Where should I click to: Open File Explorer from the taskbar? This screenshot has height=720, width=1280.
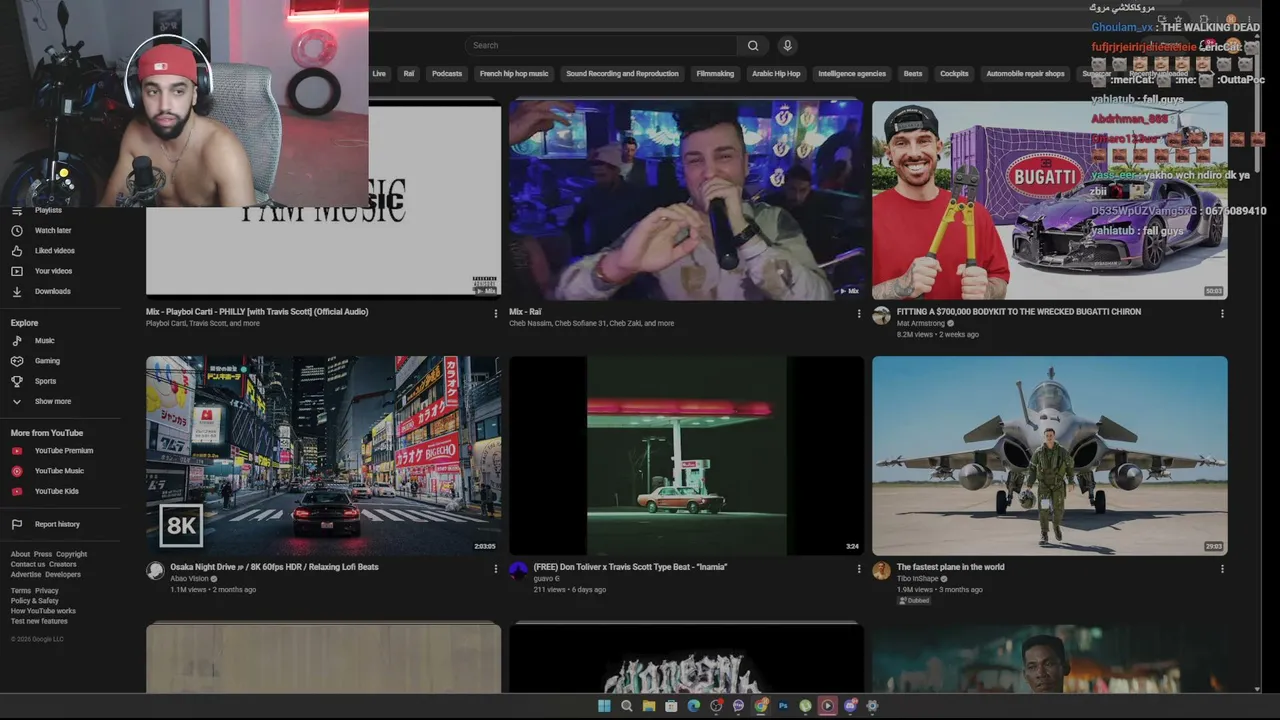pos(649,706)
